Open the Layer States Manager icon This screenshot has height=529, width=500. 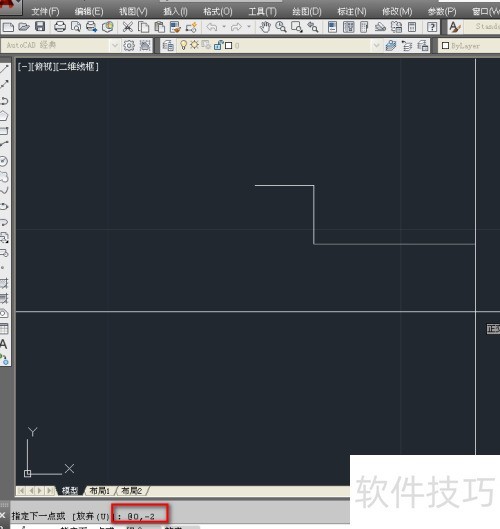coord(423,45)
